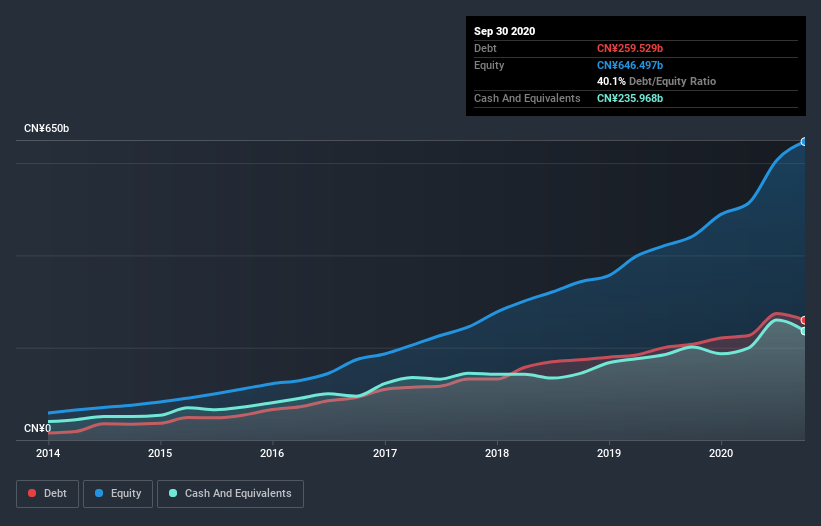Click the red Debt endpoint marker
The height and width of the screenshot is (526, 821).
point(804,320)
